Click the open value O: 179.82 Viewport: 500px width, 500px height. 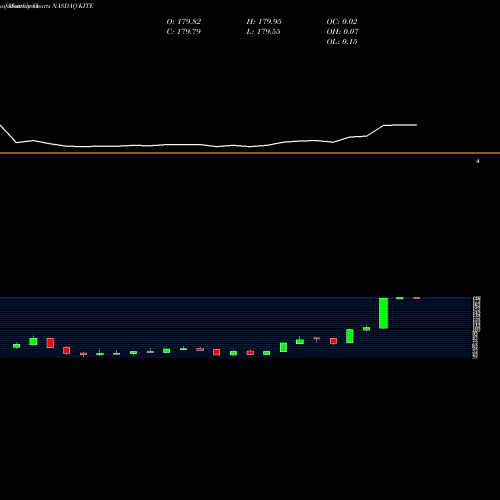[x=184, y=22]
